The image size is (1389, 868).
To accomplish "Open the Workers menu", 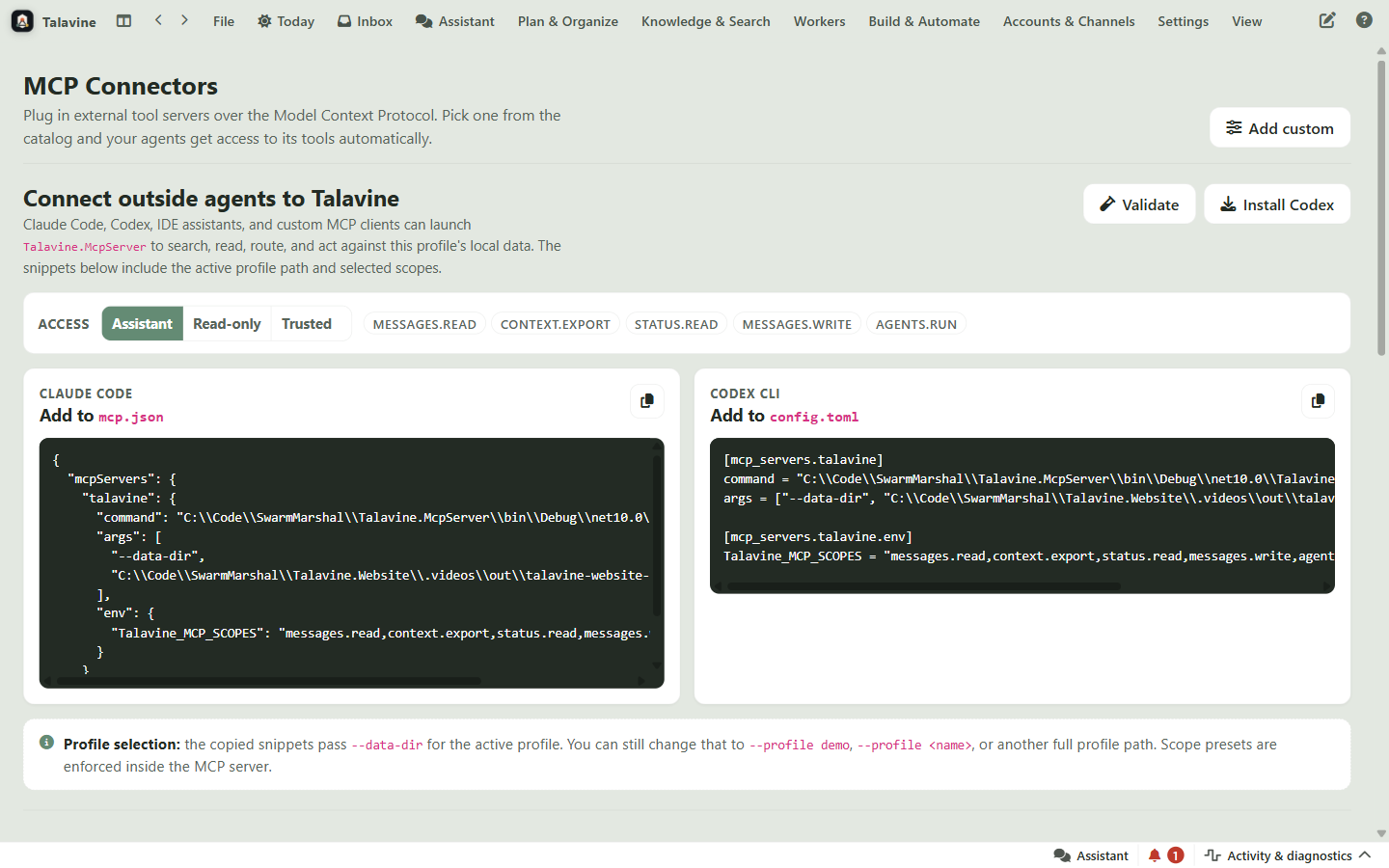I will pos(819,21).
